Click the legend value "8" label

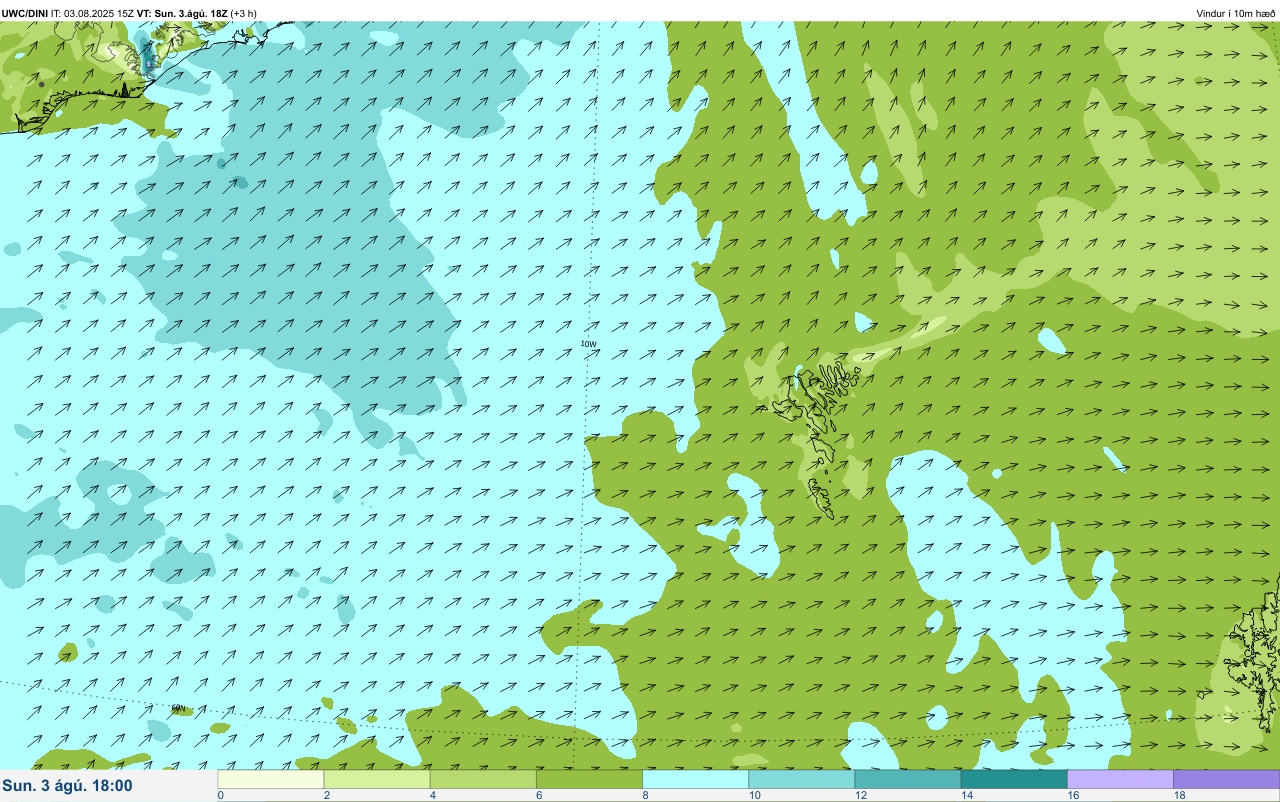point(645,796)
